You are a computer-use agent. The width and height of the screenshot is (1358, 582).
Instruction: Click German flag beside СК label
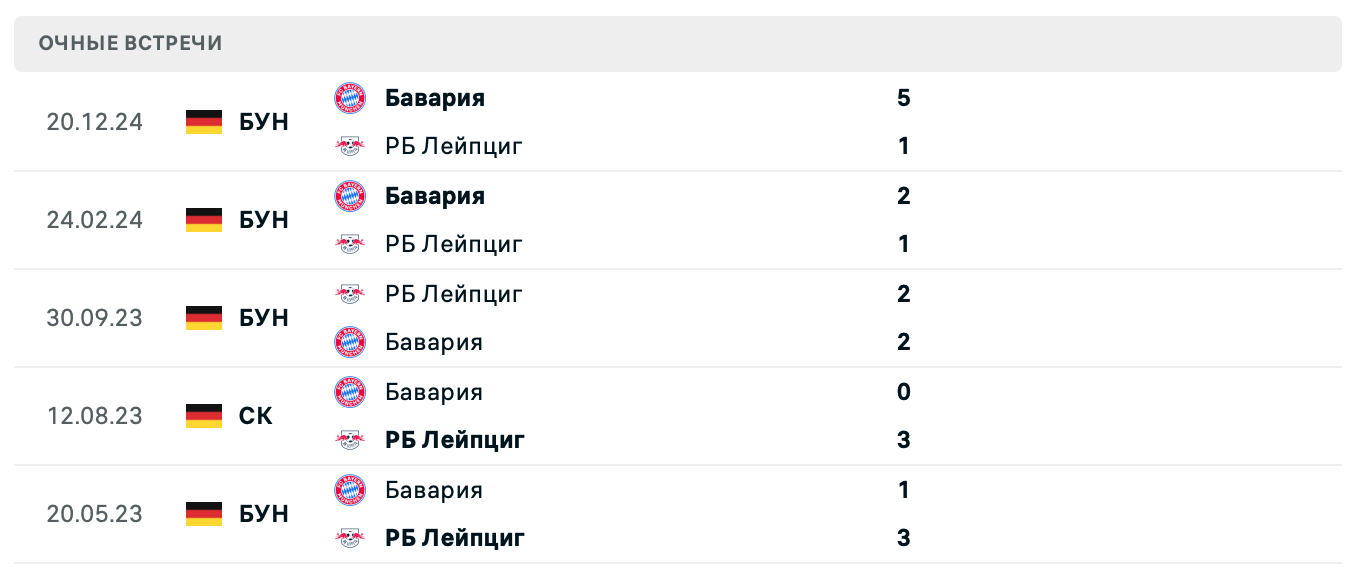coord(204,416)
